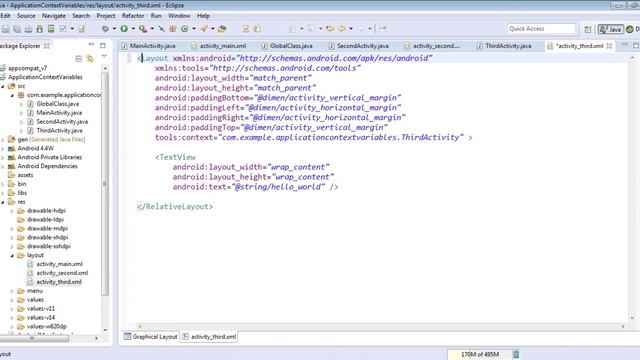Image resolution: width=640 pixels, height=360 pixels.
Task: Open the Window menu
Action: pyautogui.click(x=179, y=16)
